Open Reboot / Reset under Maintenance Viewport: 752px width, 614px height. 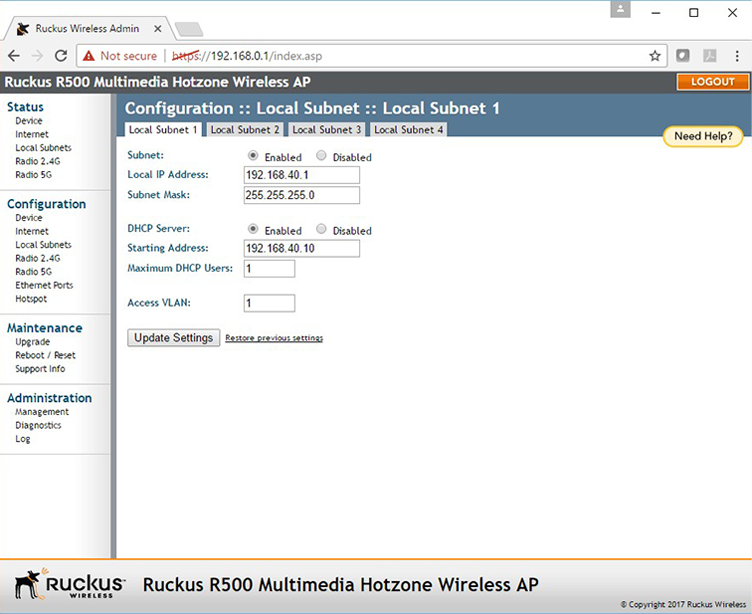(45, 355)
